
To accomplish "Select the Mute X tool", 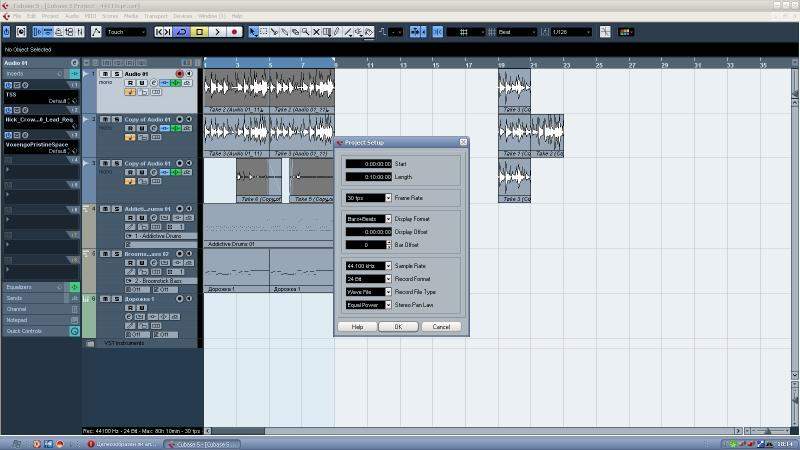I will click(x=316, y=32).
